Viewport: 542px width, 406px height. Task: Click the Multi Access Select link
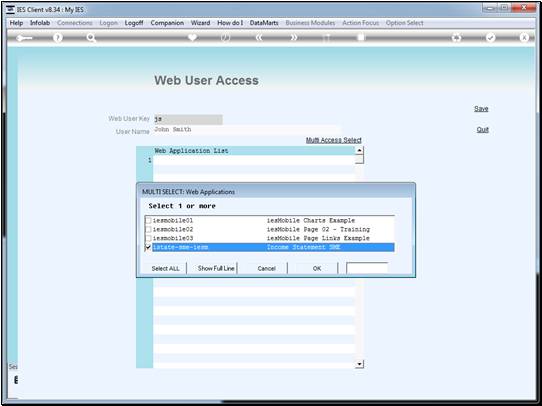point(334,140)
